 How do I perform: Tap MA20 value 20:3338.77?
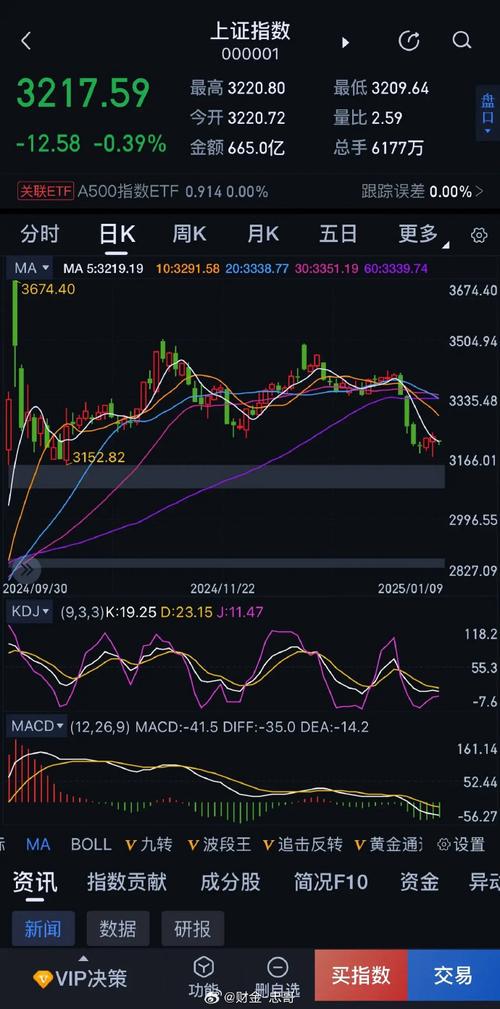pyautogui.click(x=257, y=268)
